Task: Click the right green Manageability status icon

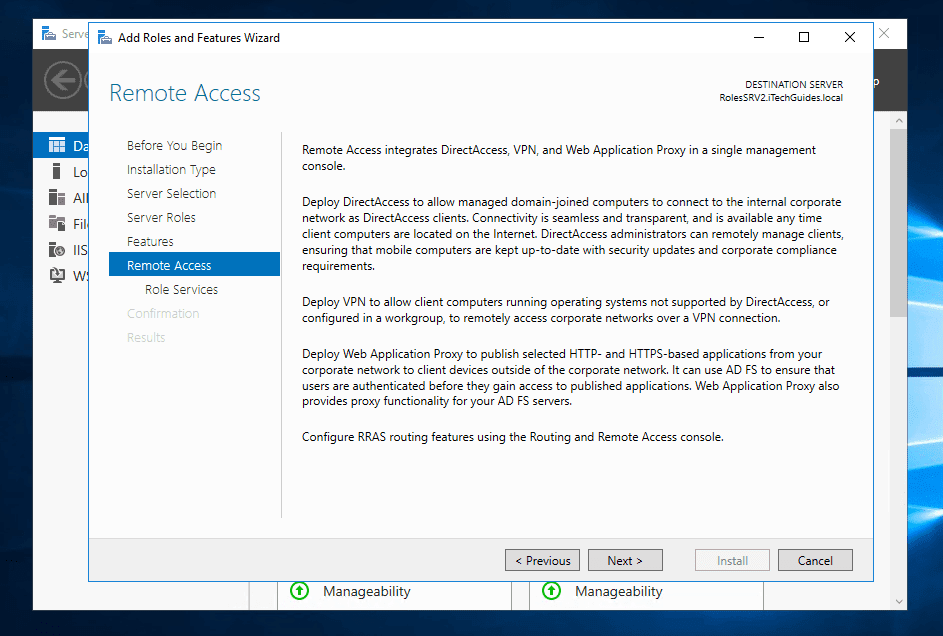Action: point(551,591)
